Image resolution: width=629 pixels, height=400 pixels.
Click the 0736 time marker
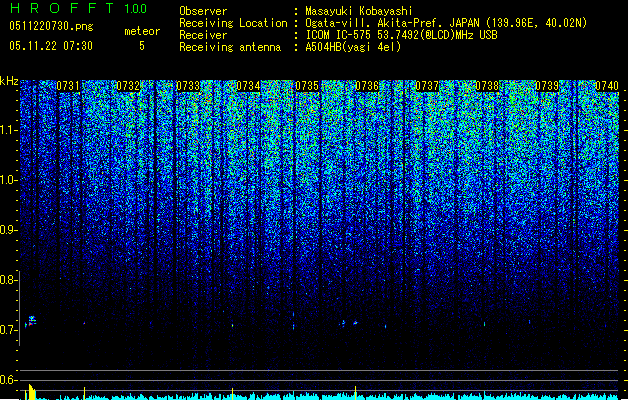point(367,86)
